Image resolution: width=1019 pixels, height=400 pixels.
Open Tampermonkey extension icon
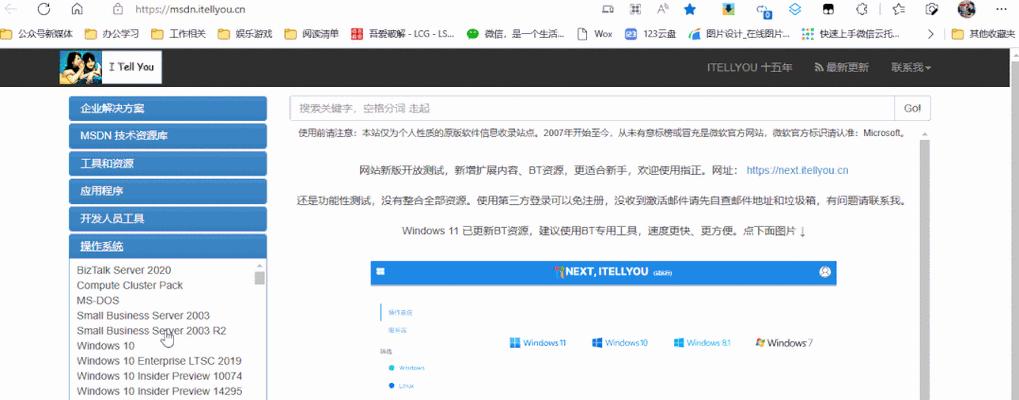tap(828, 9)
